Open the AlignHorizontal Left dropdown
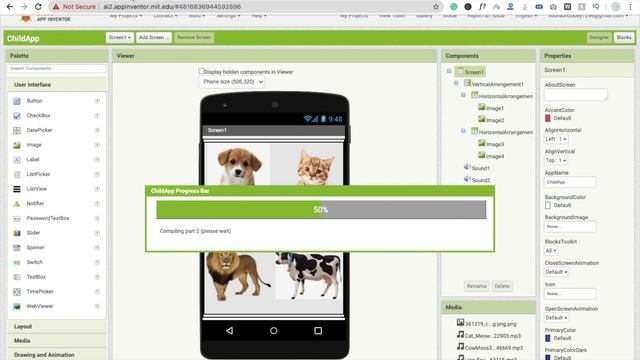Image resolution: width=640 pixels, height=360 pixels. coord(556,139)
